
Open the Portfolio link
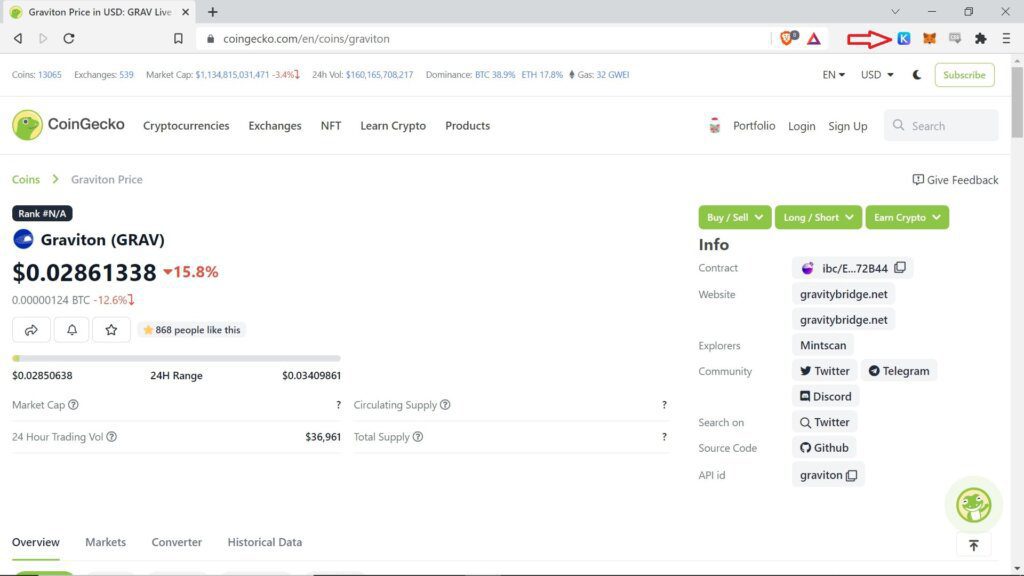pyautogui.click(x=754, y=125)
